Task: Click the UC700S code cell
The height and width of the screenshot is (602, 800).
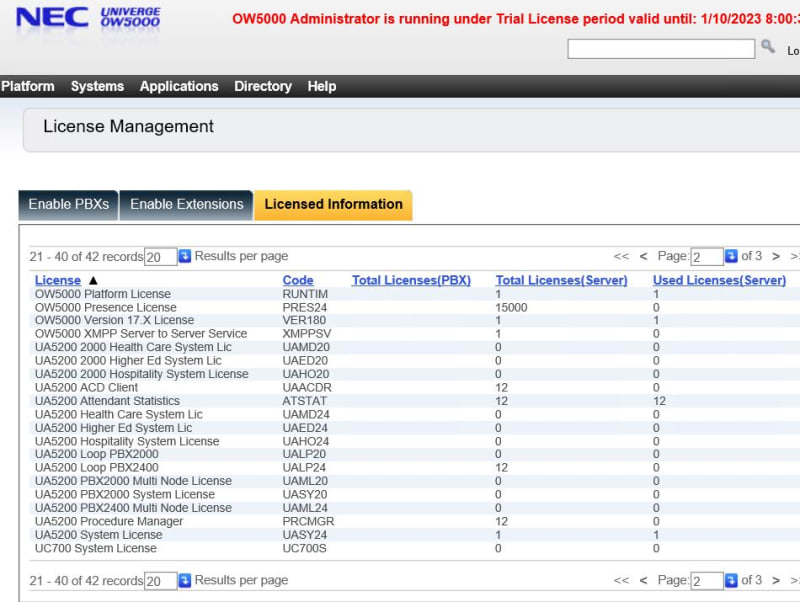Action: tap(305, 548)
